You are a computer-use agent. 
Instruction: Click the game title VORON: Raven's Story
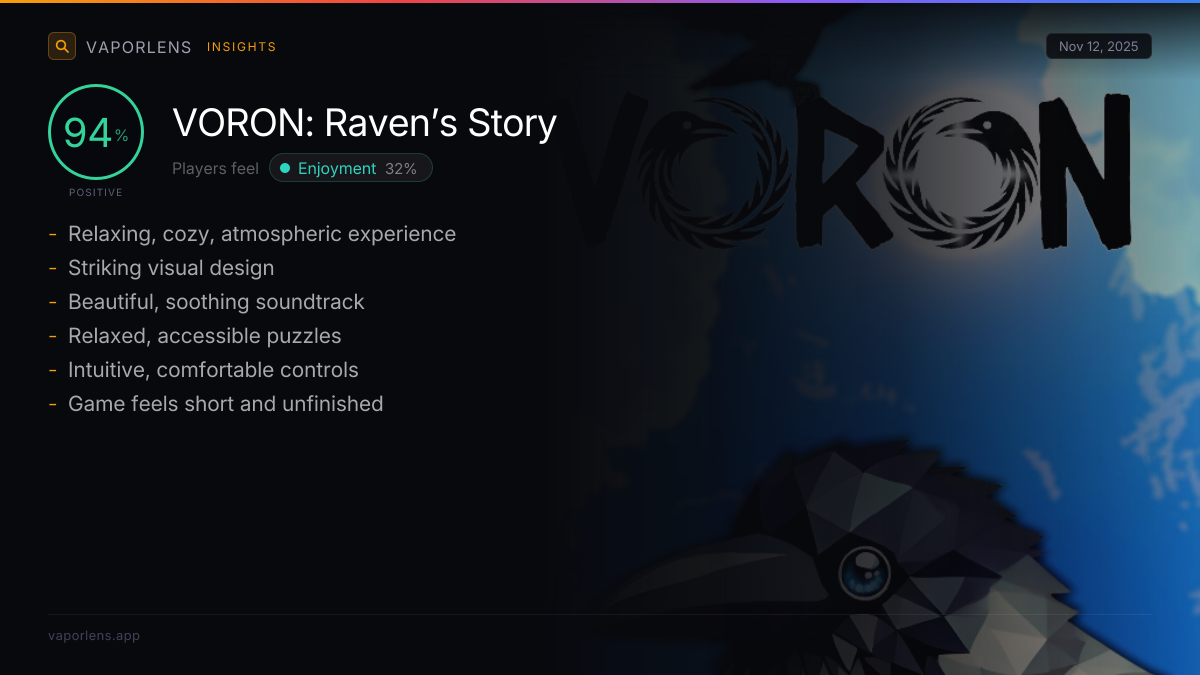tap(365, 123)
